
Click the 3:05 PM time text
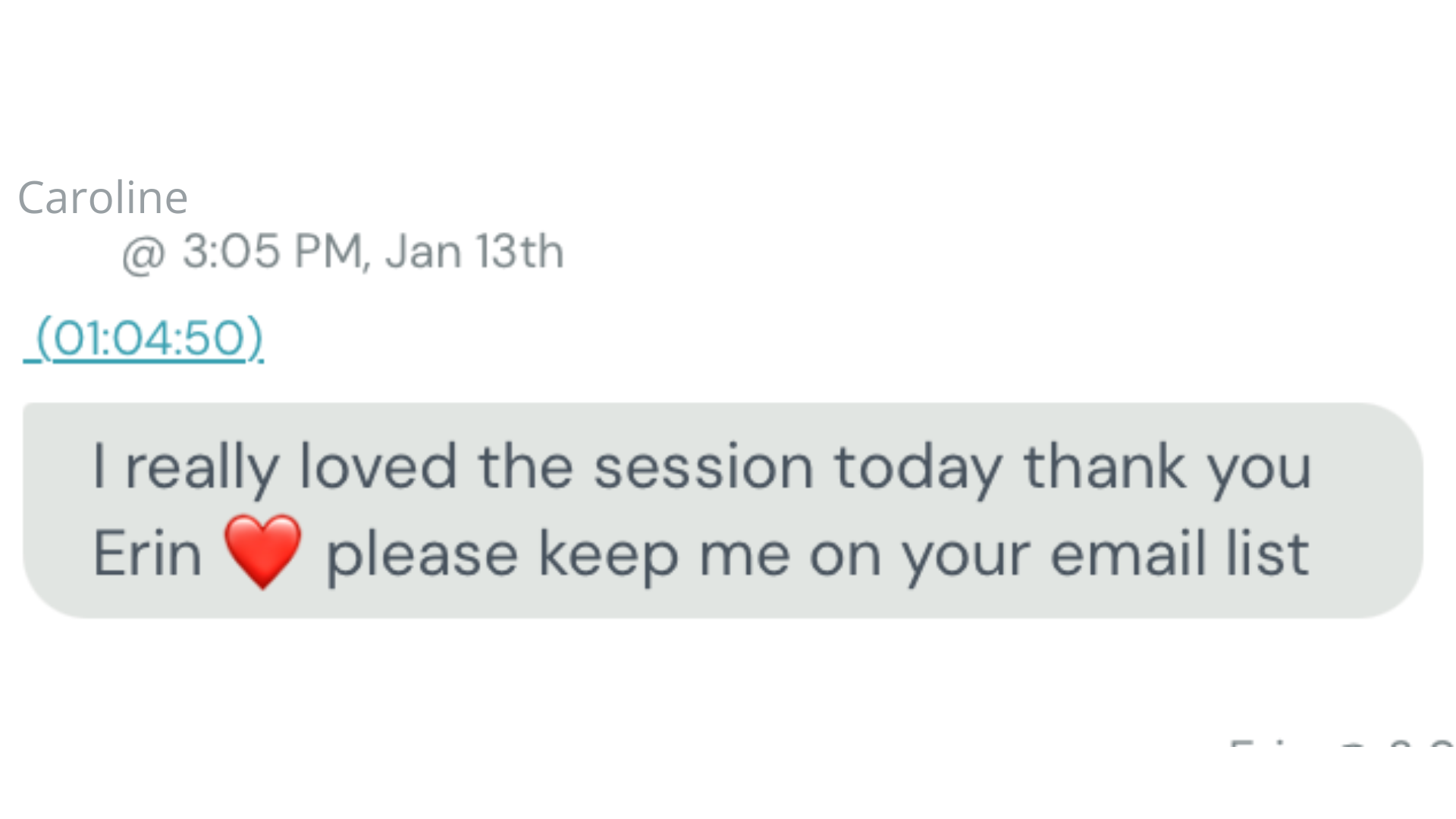pos(273,251)
